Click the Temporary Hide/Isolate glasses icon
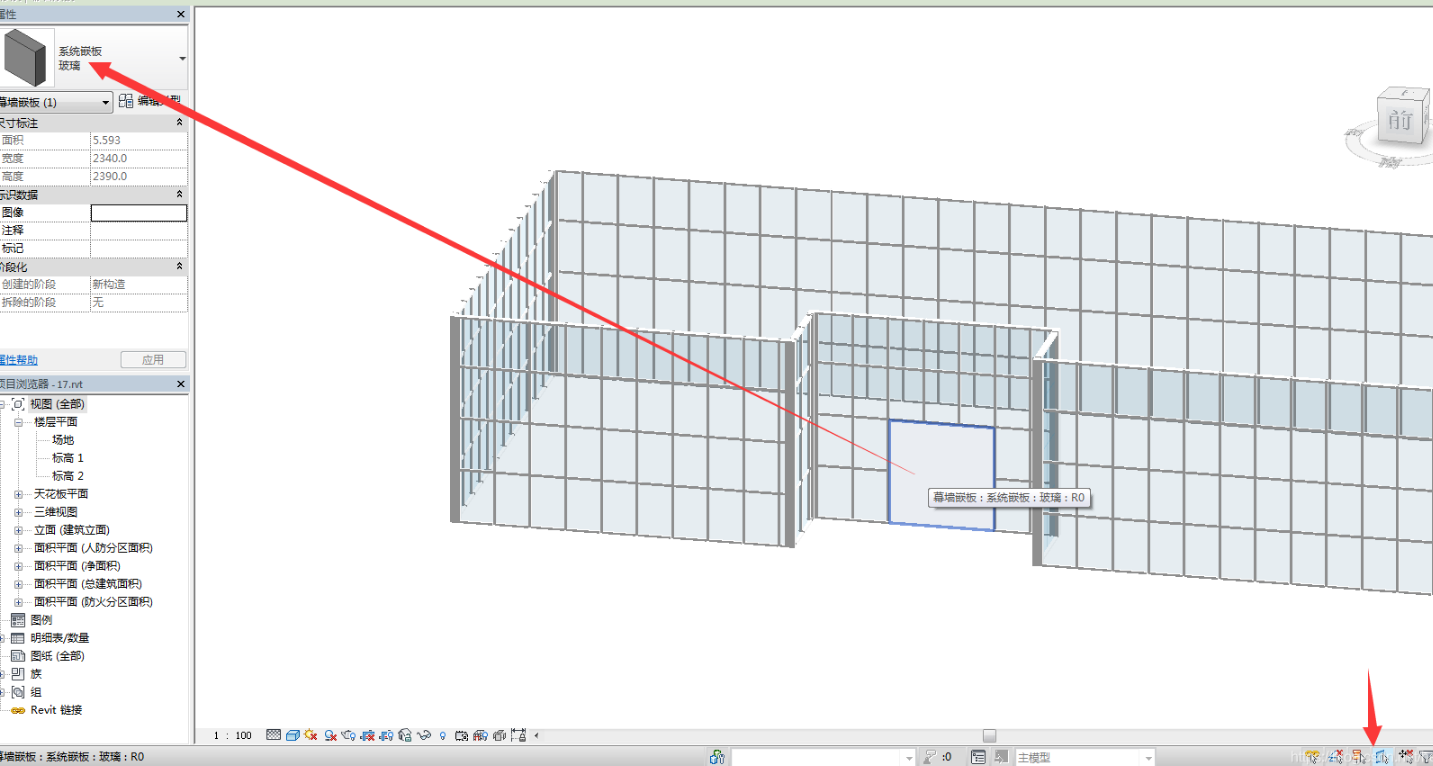 (424, 735)
